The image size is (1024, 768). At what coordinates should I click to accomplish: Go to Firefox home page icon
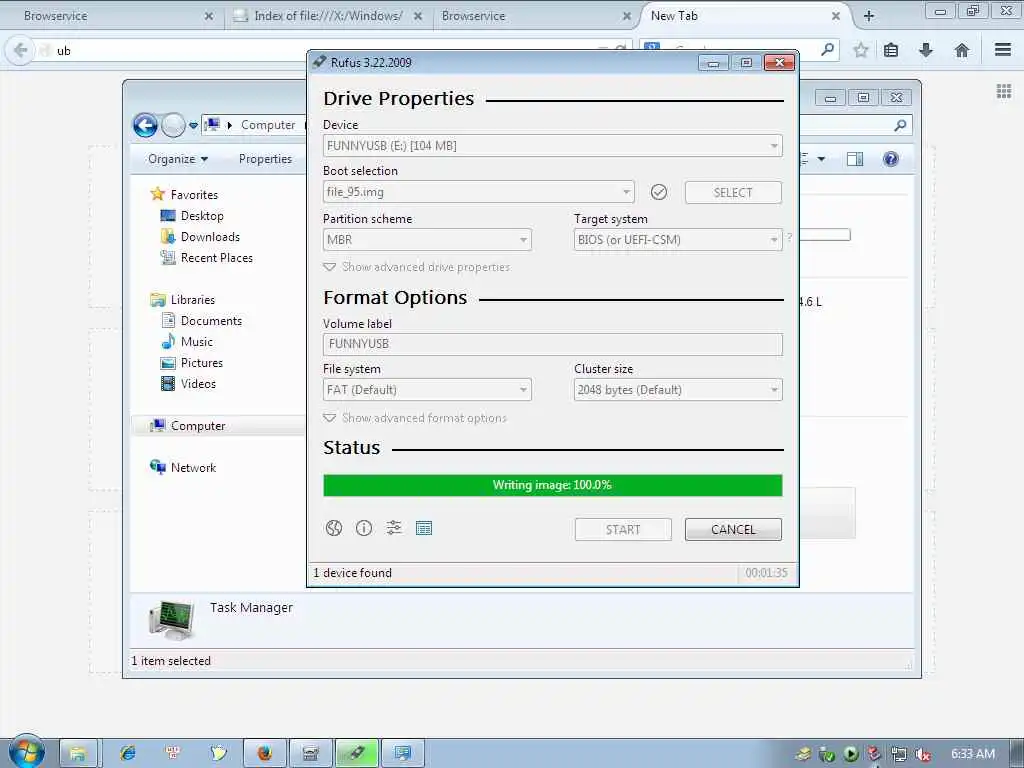pyautogui.click(x=961, y=50)
